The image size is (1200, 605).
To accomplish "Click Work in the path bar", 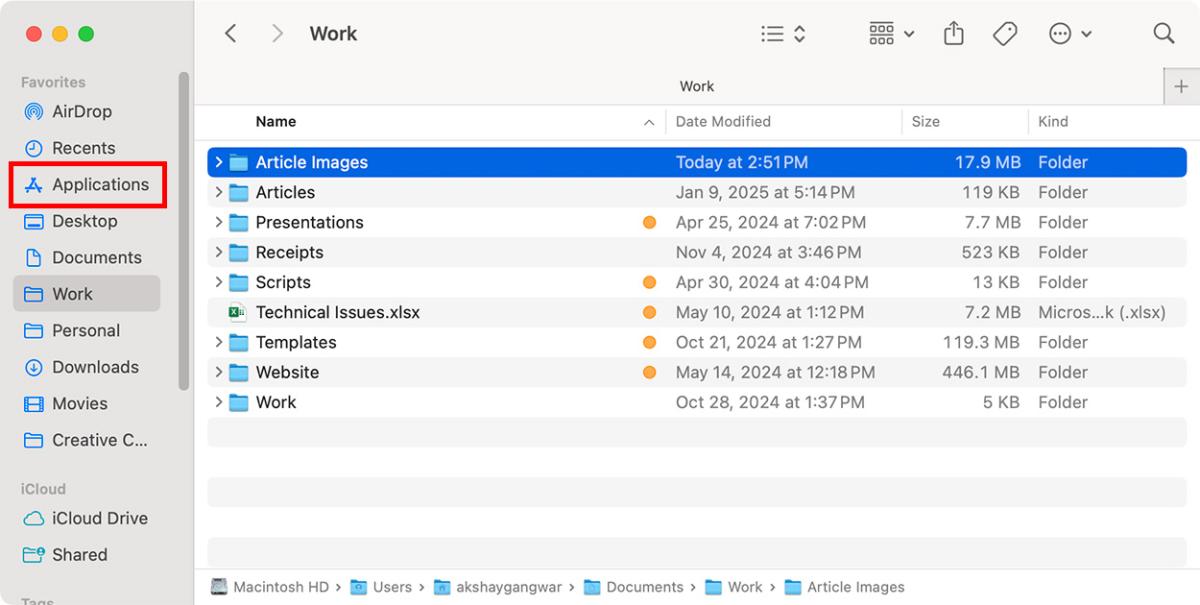I will [x=734, y=587].
